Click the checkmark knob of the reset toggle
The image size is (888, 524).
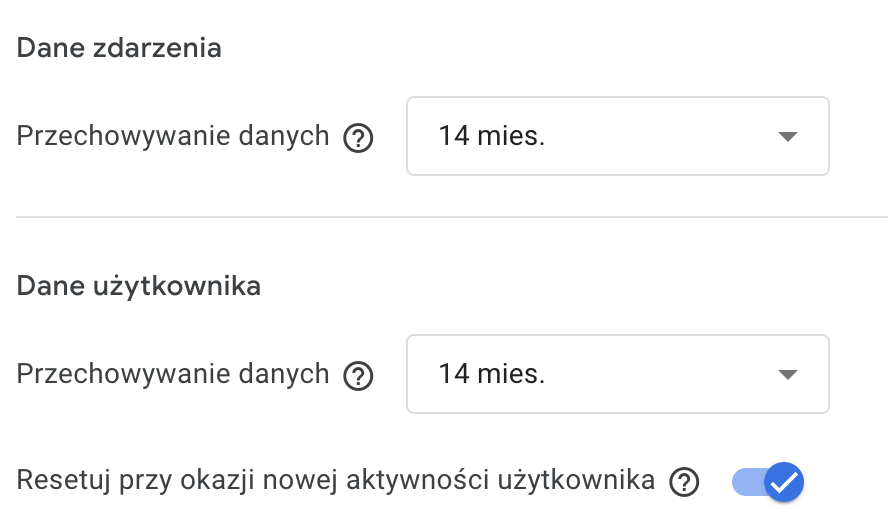point(784,482)
